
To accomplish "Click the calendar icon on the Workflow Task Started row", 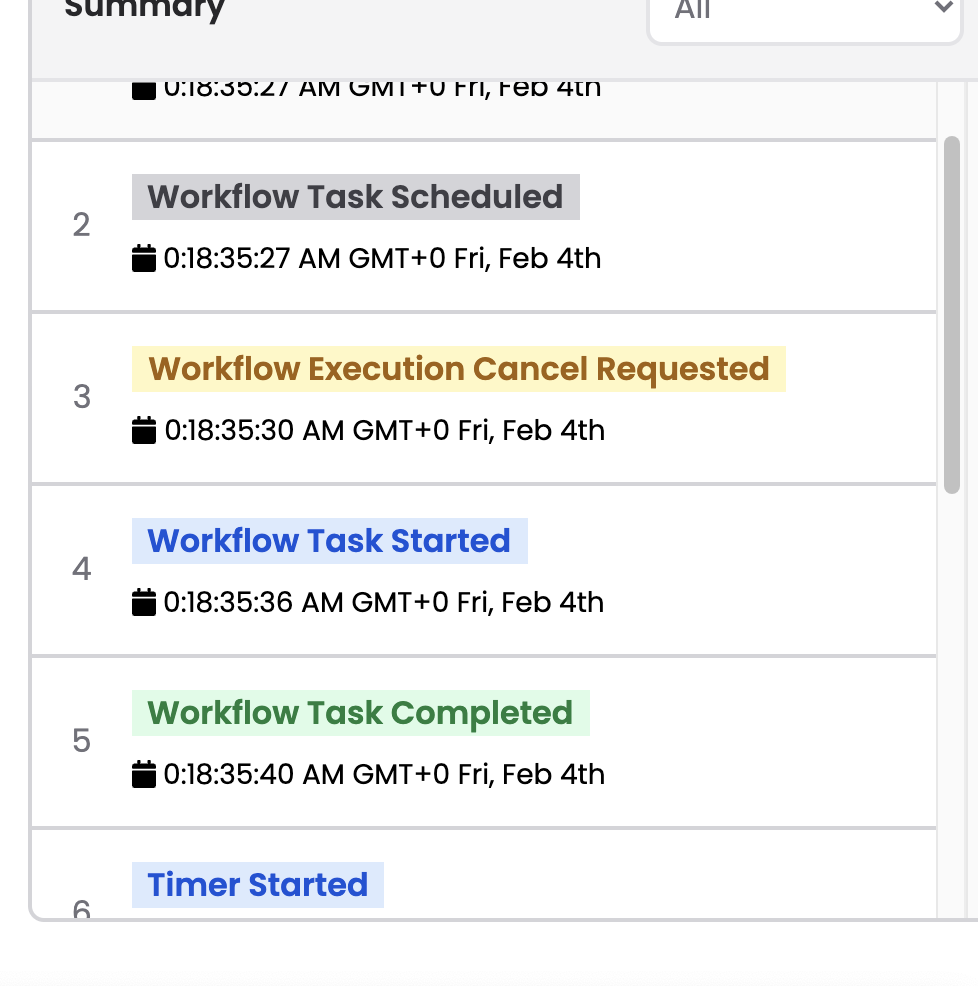I will (144, 602).
